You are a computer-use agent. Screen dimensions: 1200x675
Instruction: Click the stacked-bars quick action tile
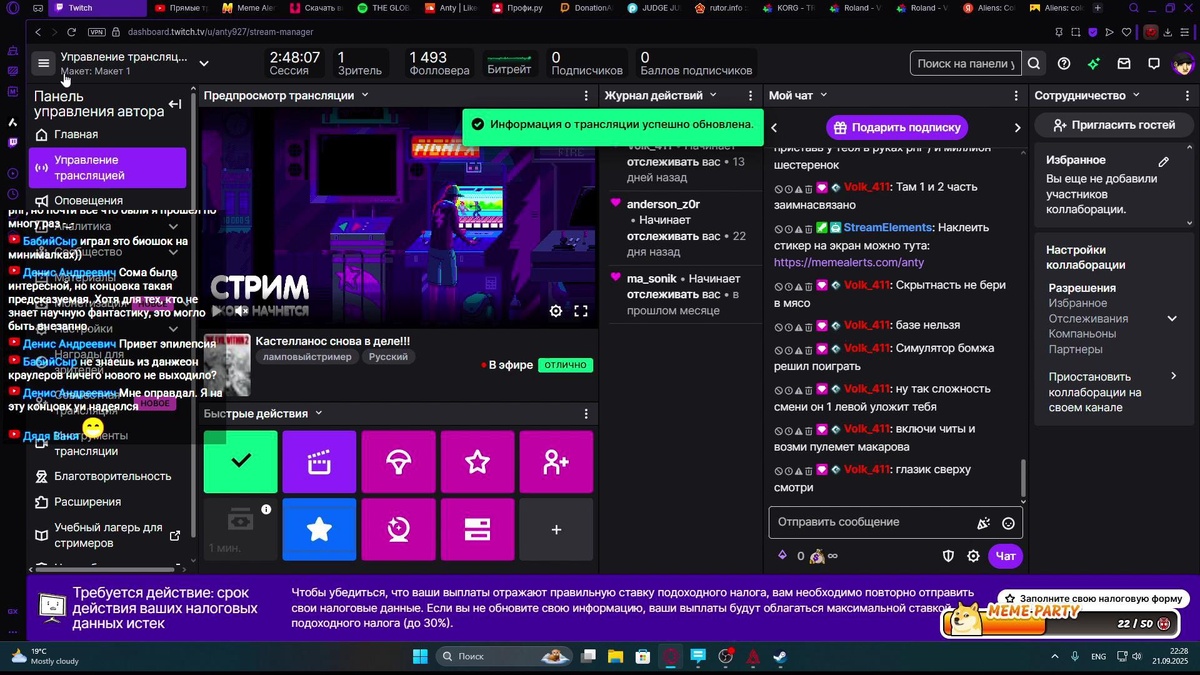pos(477,529)
